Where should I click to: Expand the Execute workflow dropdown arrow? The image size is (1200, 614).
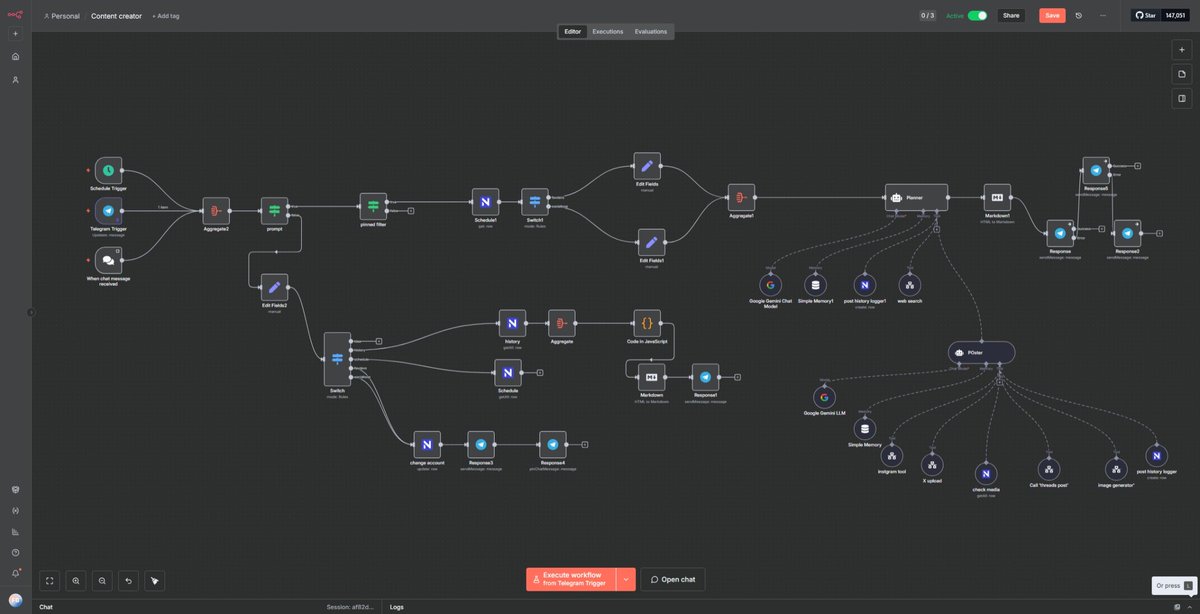pos(624,578)
